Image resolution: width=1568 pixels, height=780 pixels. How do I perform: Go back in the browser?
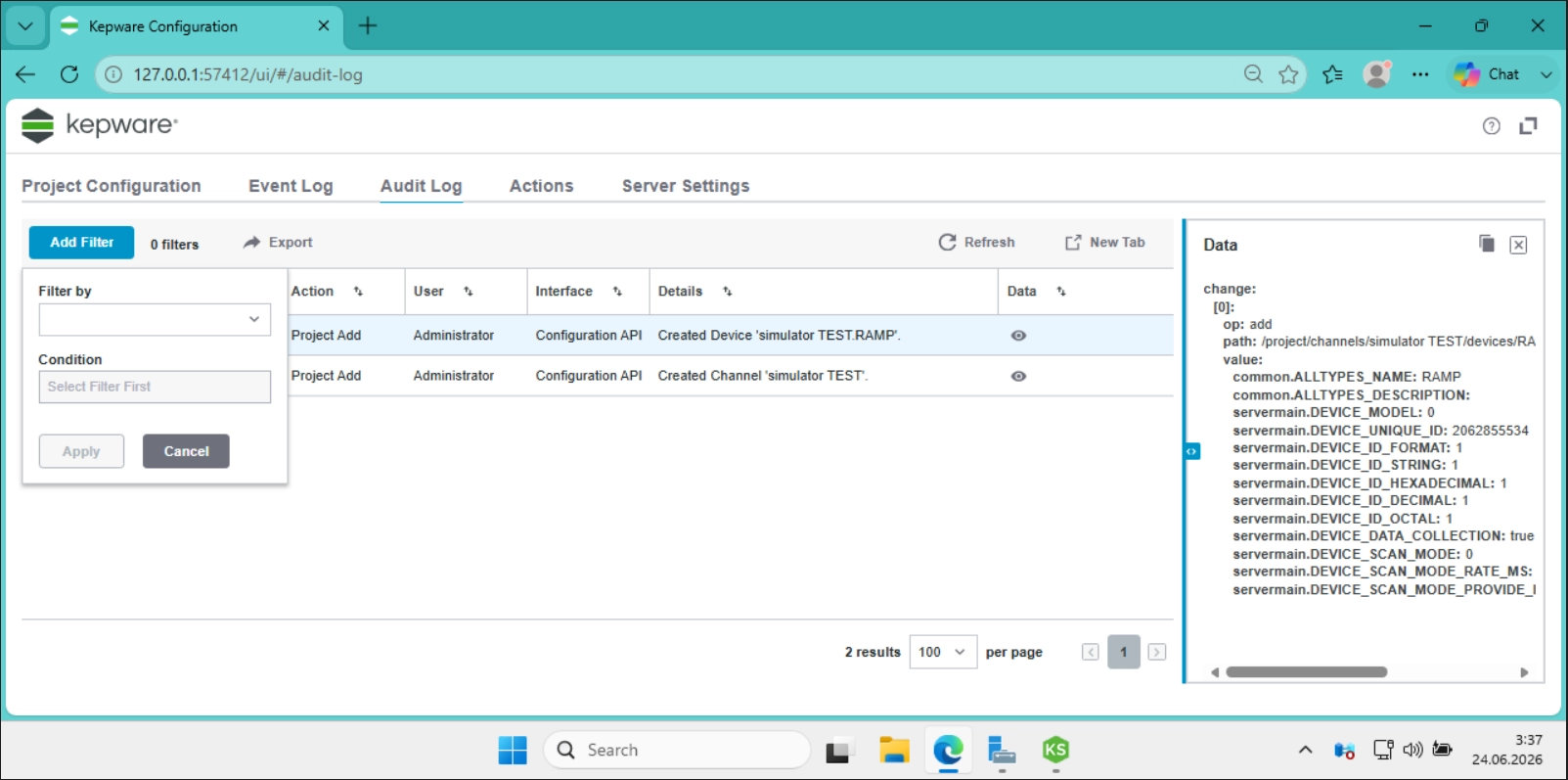25,74
